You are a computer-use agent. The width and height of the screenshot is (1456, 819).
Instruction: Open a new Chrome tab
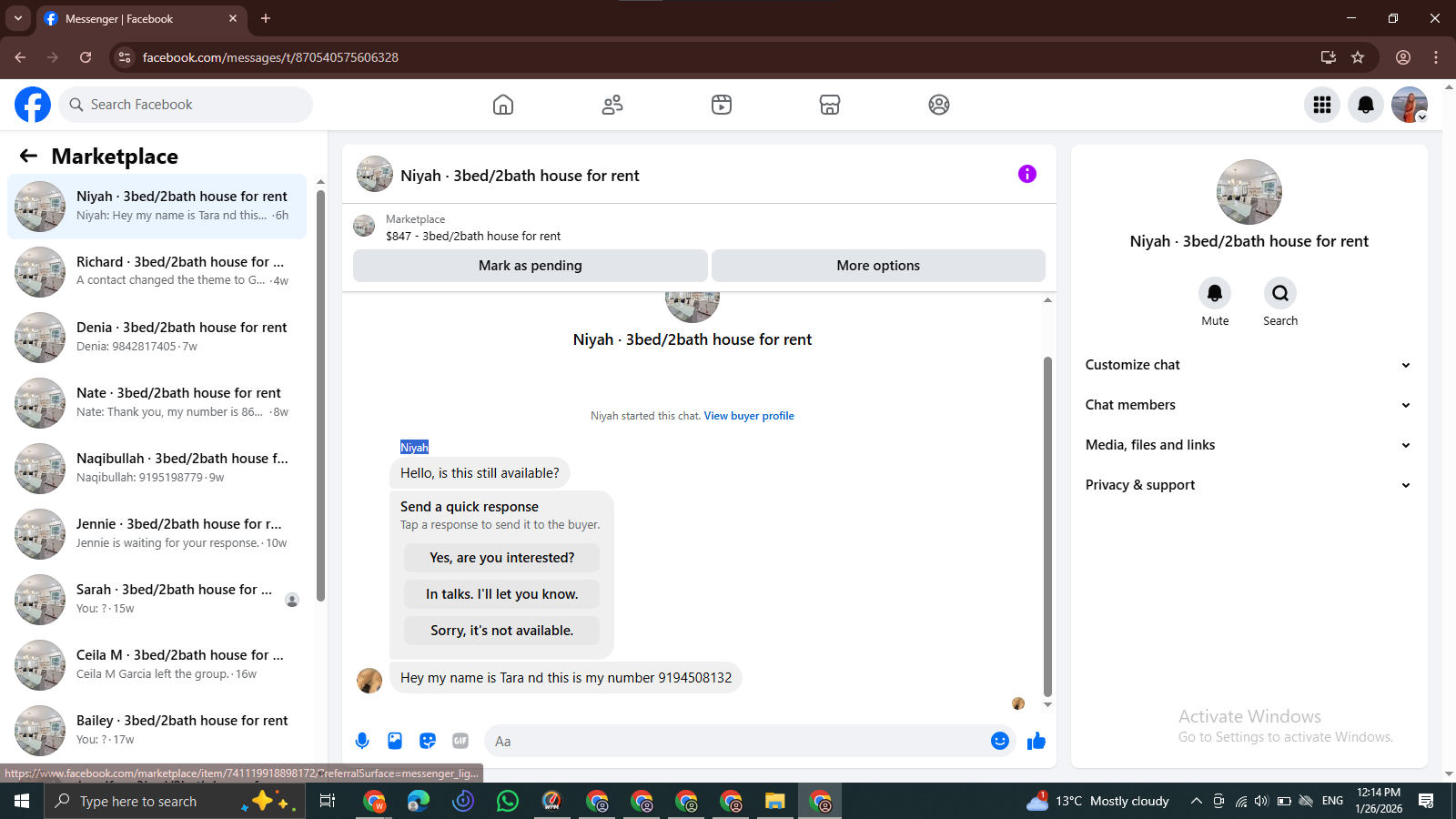(x=266, y=18)
